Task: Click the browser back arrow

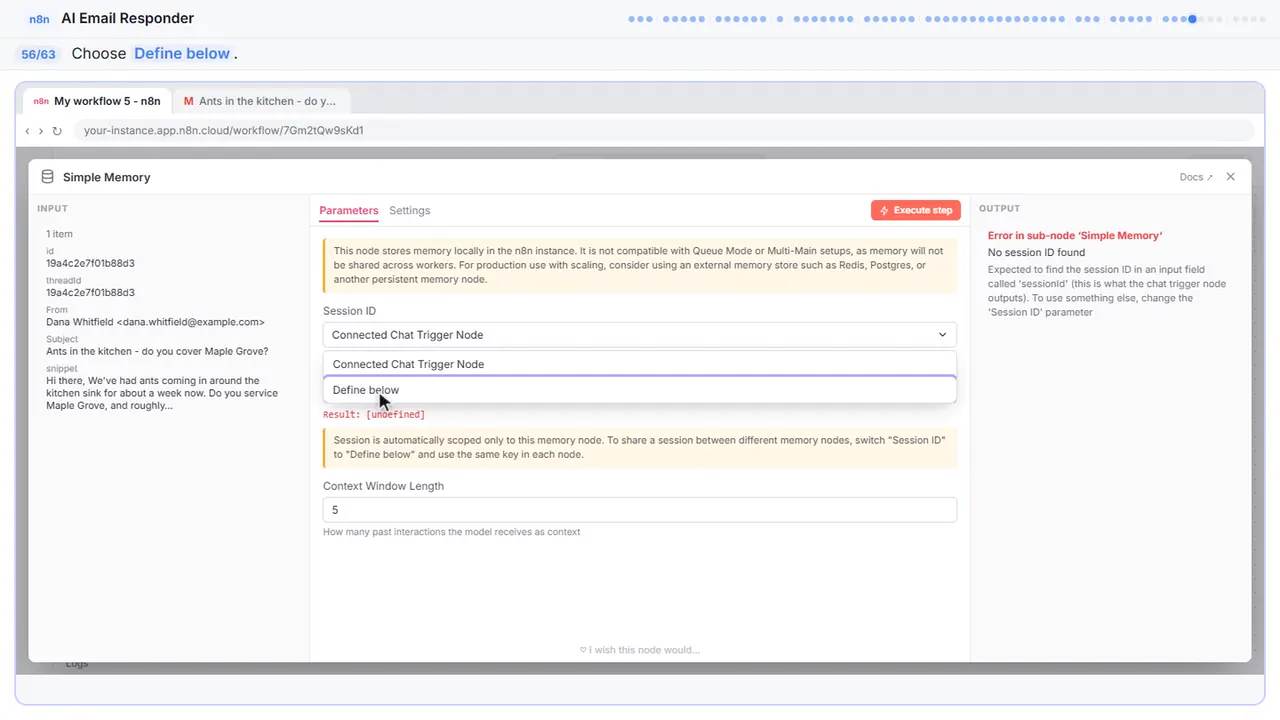Action: pyautogui.click(x=28, y=131)
